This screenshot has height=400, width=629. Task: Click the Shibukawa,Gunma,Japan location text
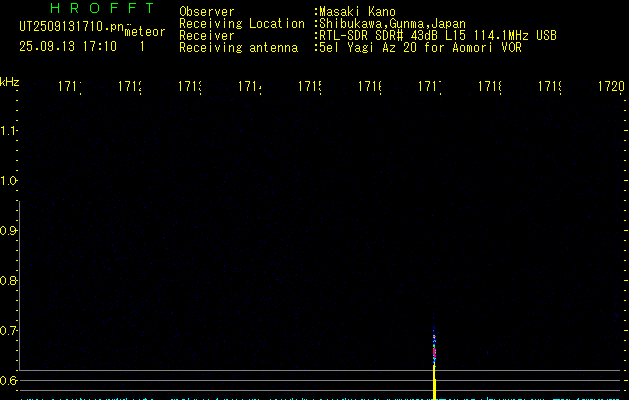(x=392, y=24)
